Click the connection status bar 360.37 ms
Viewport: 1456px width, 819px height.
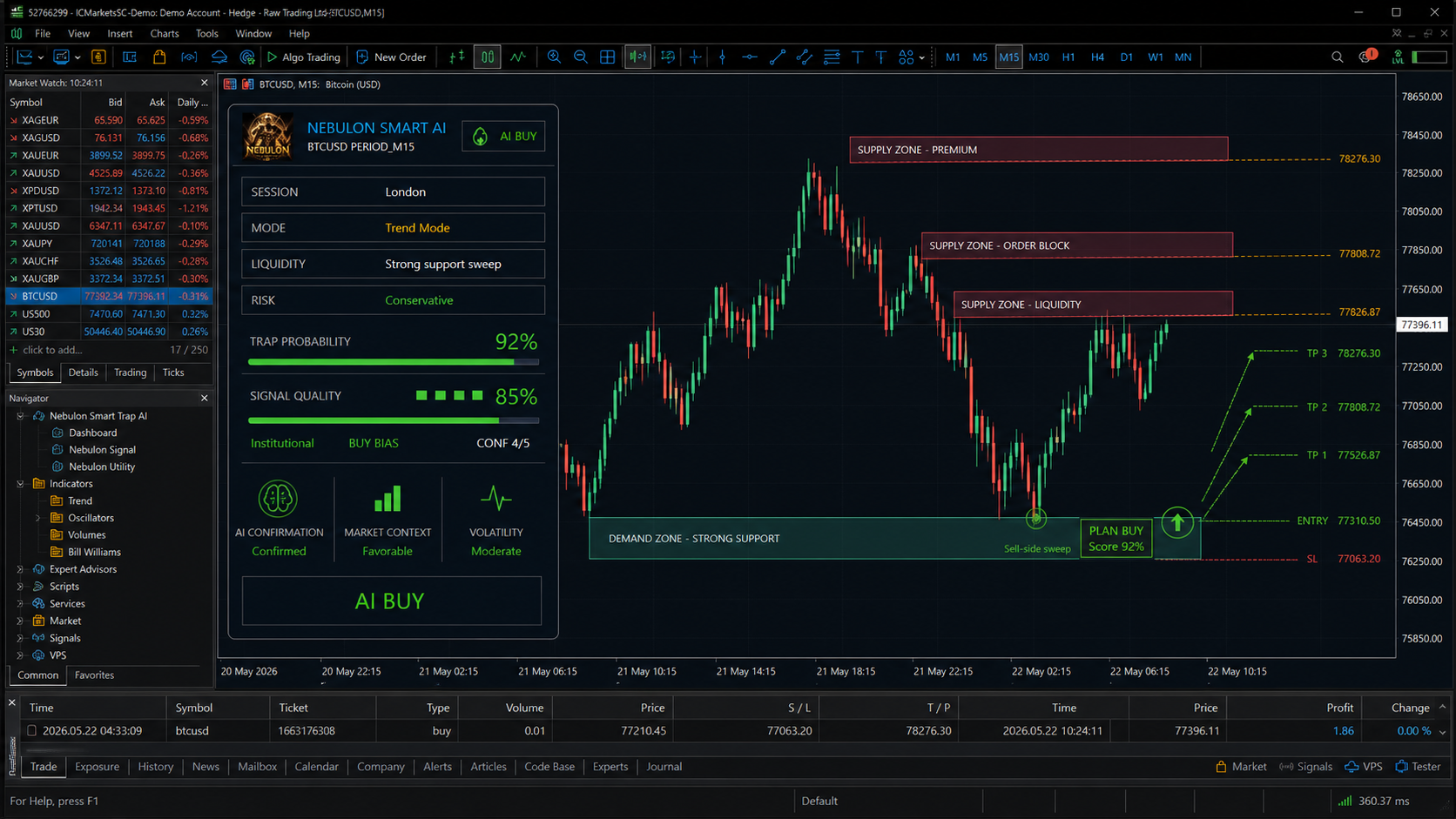click(1373, 801)
